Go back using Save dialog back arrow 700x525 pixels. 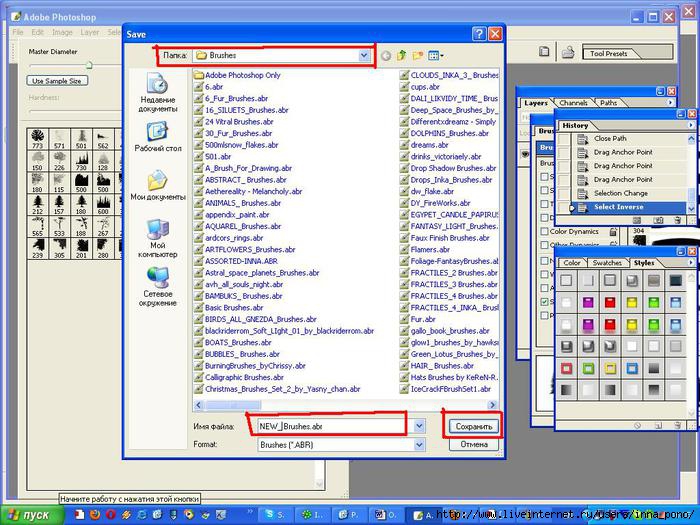click(386, 56)
